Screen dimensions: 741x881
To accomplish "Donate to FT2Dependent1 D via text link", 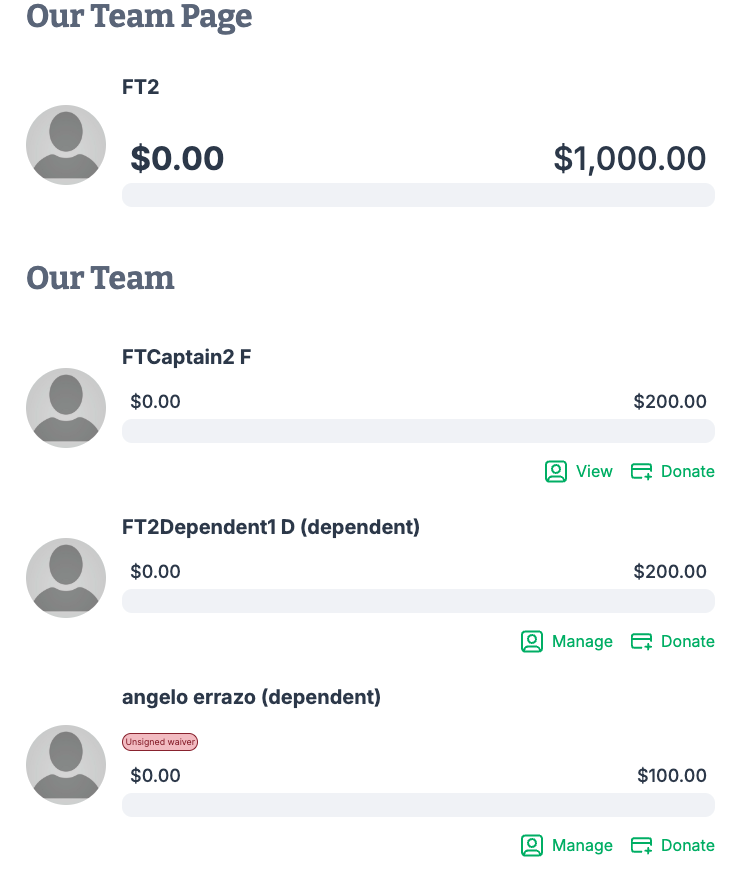I will (688, 641).
